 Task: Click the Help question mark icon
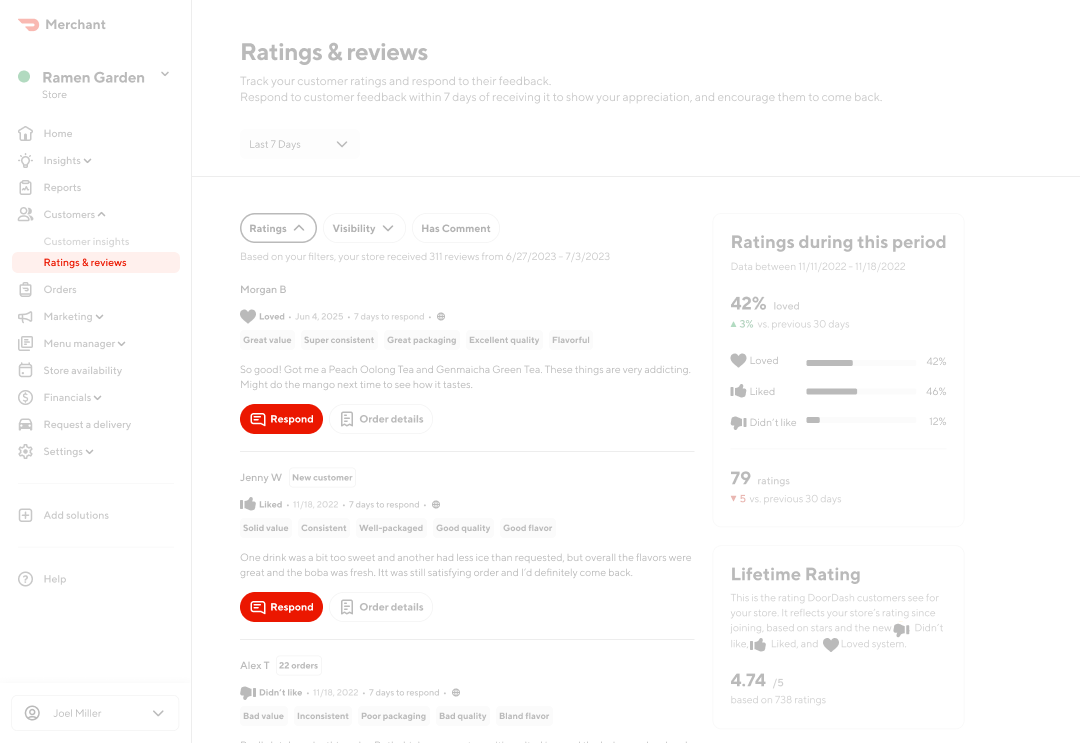[25, 579]
